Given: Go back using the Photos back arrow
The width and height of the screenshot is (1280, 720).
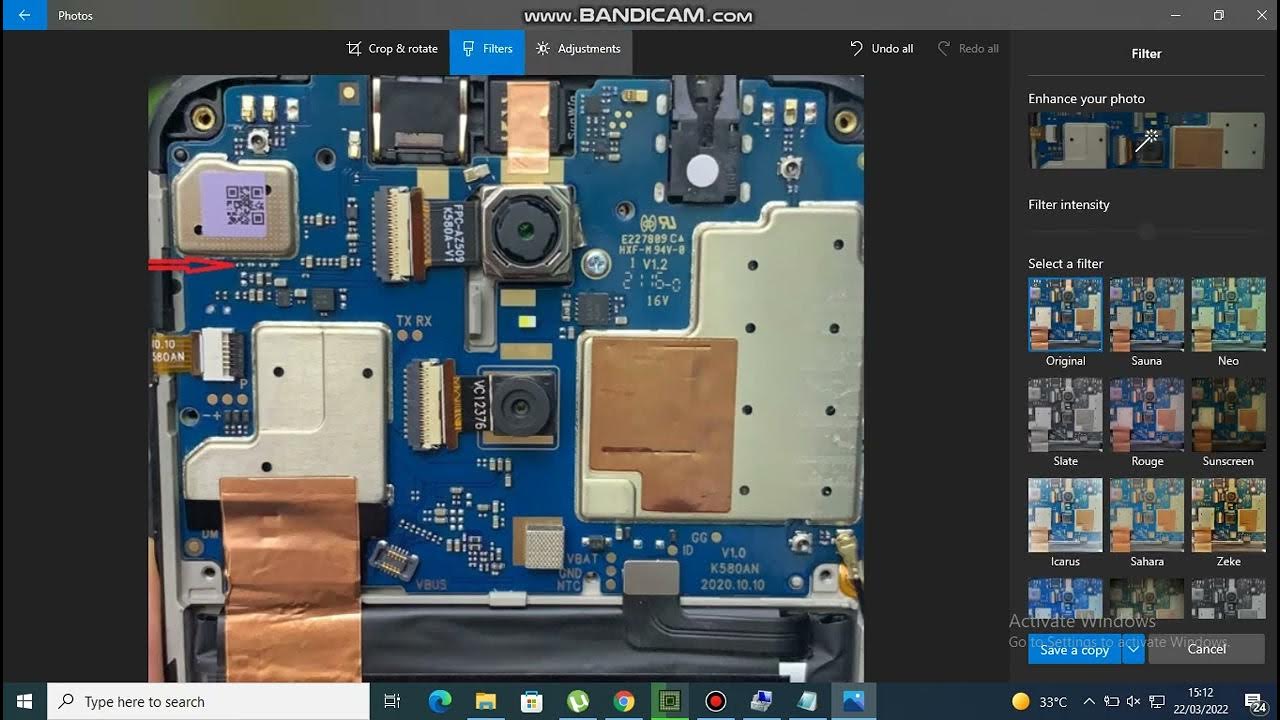Looking at the screenshot, I should (23, 15).
